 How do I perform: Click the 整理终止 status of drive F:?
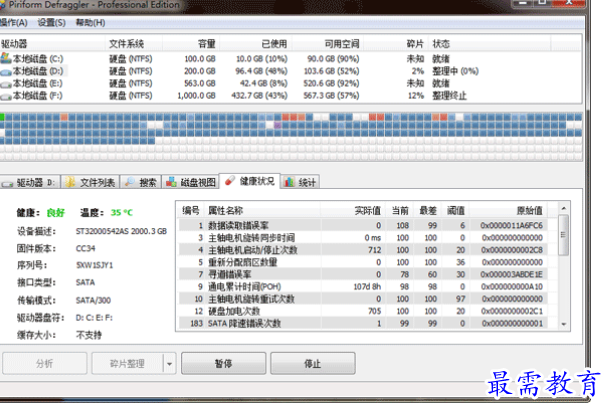[x=449, y=96]
